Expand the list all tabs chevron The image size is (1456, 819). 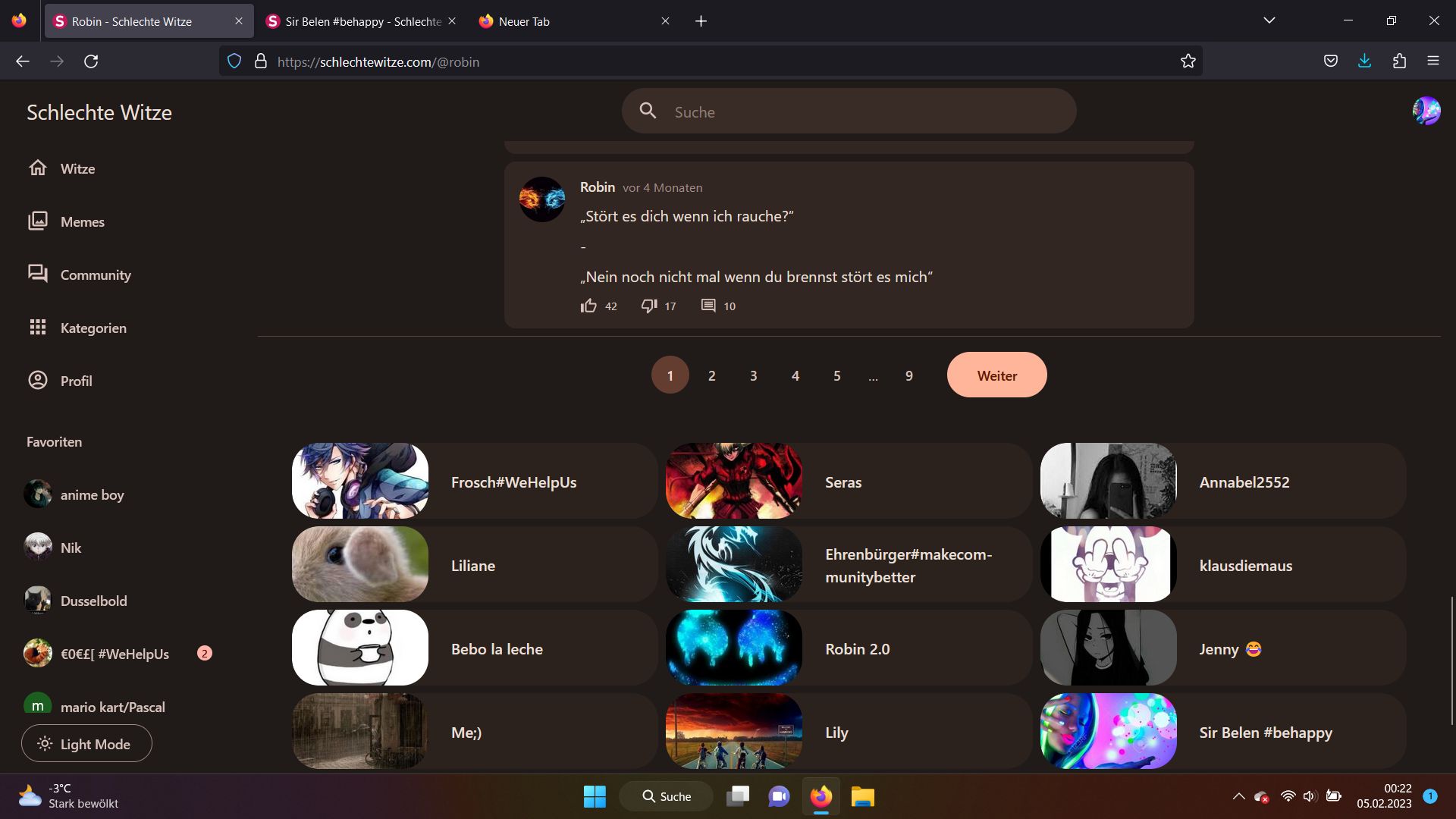[1269, 20]
